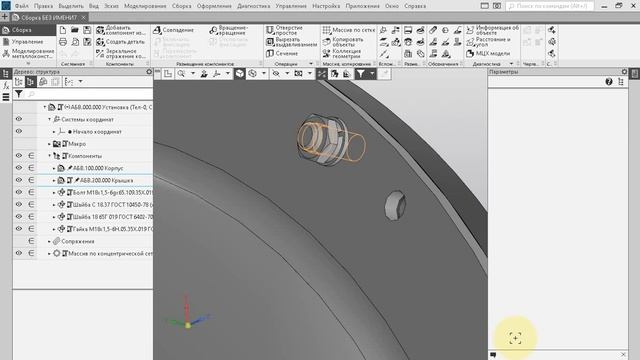Switch to Сборка БЕЗ ИМЕНИ7 document tab
The width and height of the screenshot is (640, 360).
[x=48, y=18]
